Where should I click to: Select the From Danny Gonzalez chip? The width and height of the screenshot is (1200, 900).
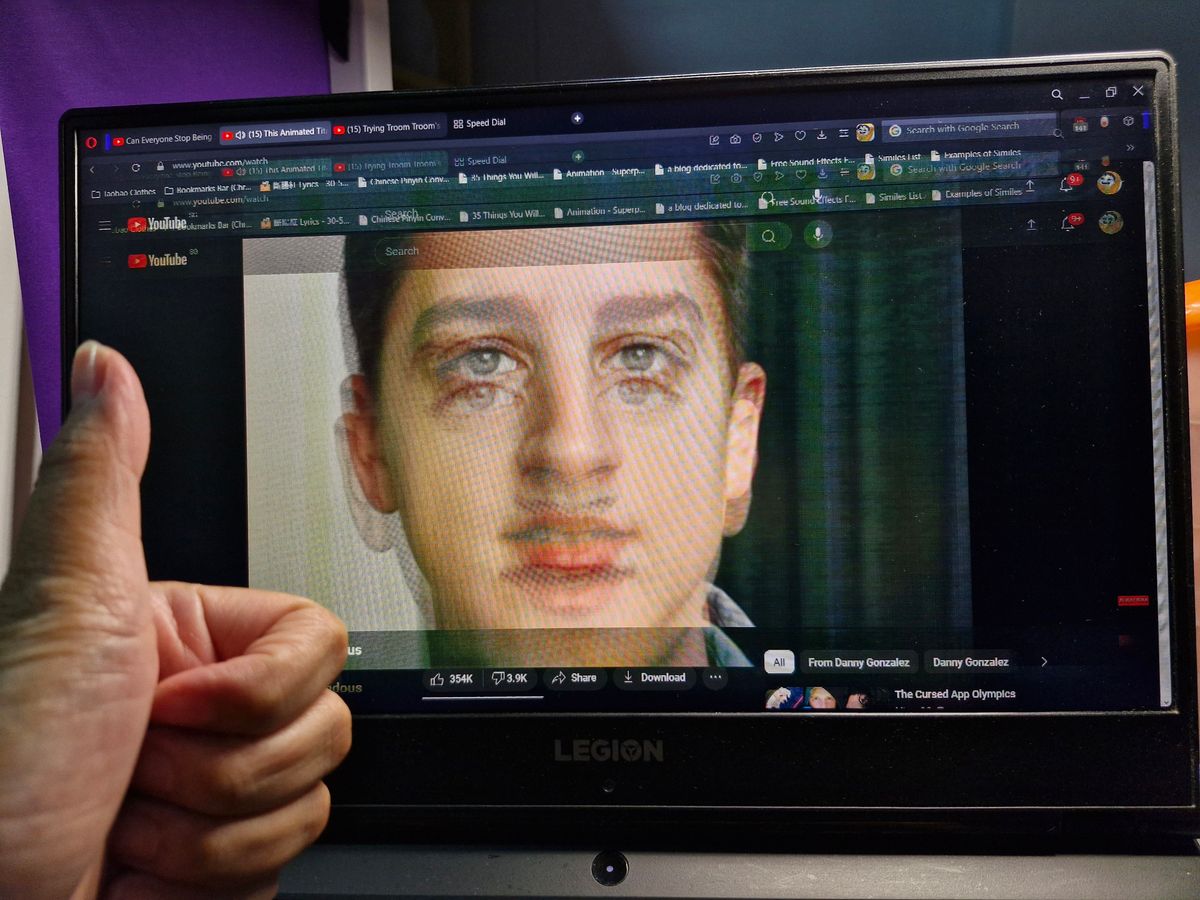[x=859, y=662]
